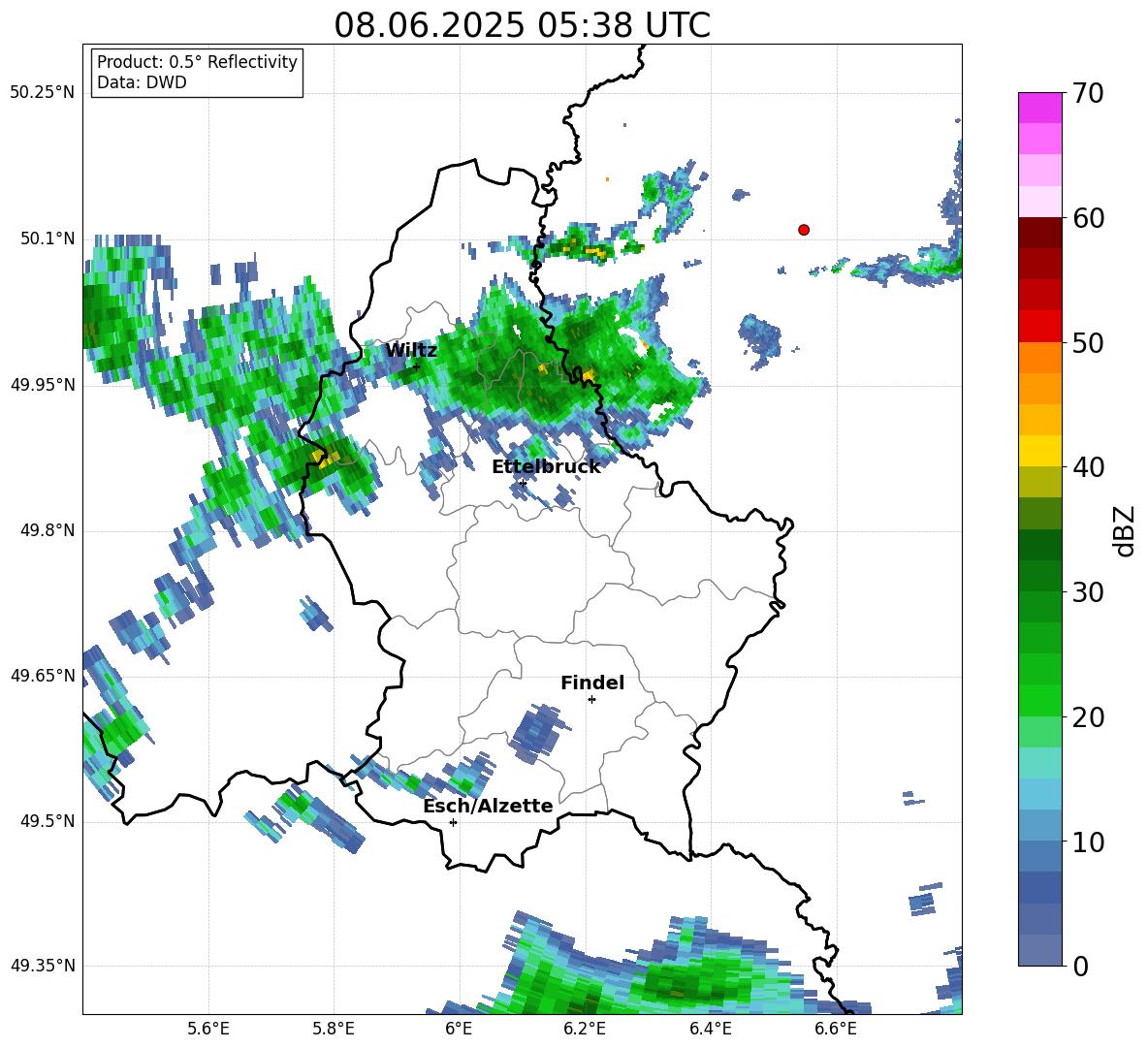Screen dimensions: 1148x1048
Task: Click the 6.4°E longitude label
Action: click(x=710, y=1029)
